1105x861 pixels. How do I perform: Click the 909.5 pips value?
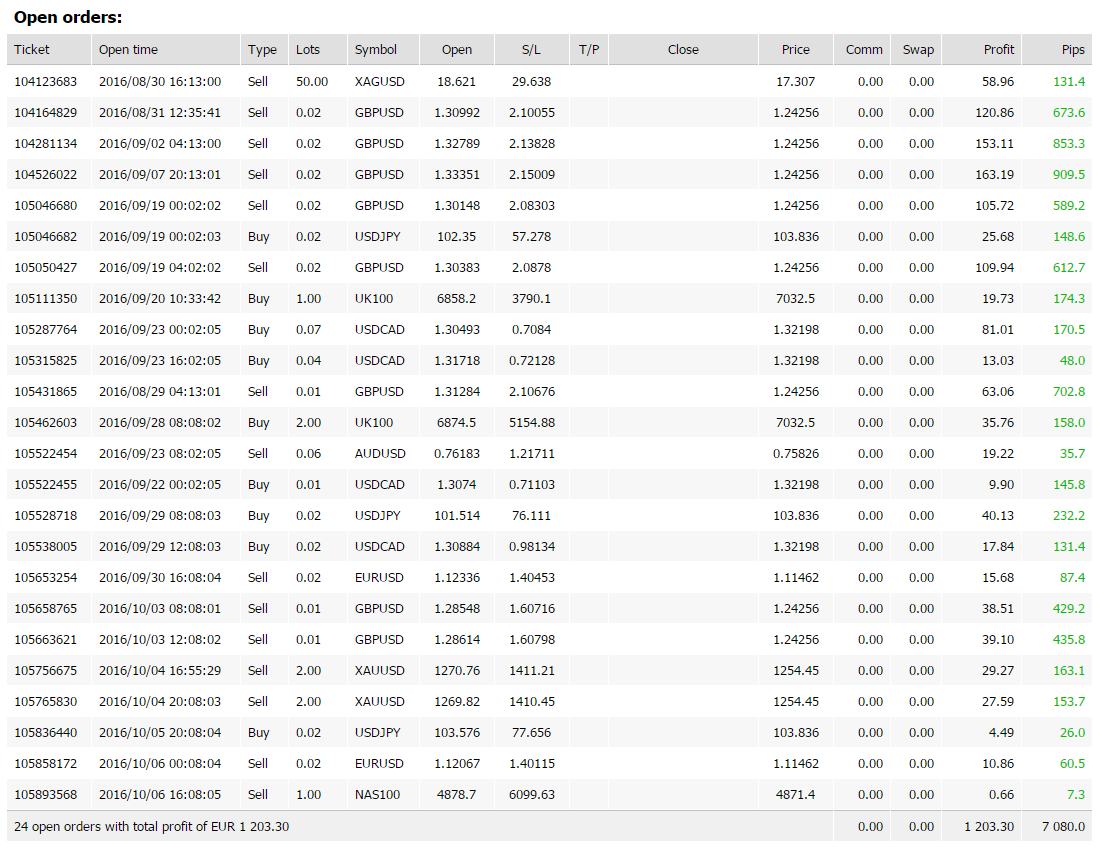(x=1068, y=175)
